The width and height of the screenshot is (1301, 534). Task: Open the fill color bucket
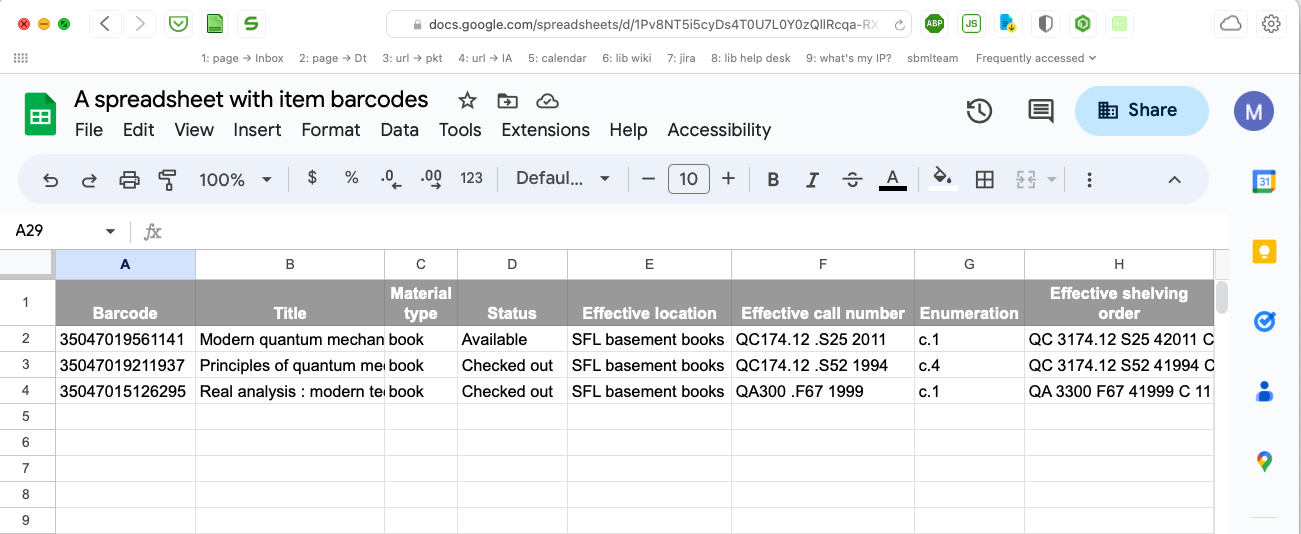click(x=942, y=179)
